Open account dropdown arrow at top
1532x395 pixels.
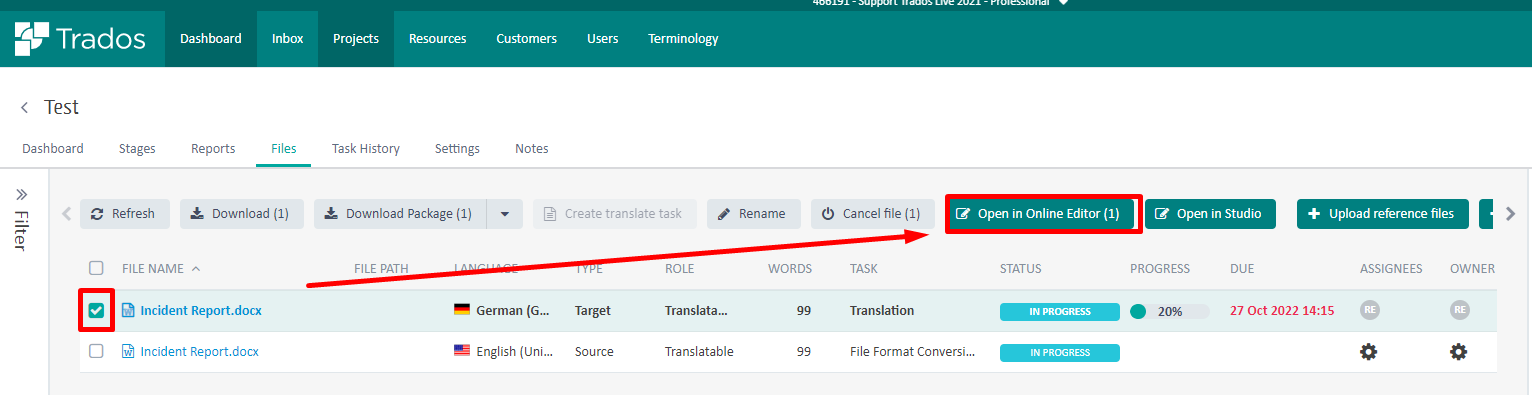pos(1063,3)
